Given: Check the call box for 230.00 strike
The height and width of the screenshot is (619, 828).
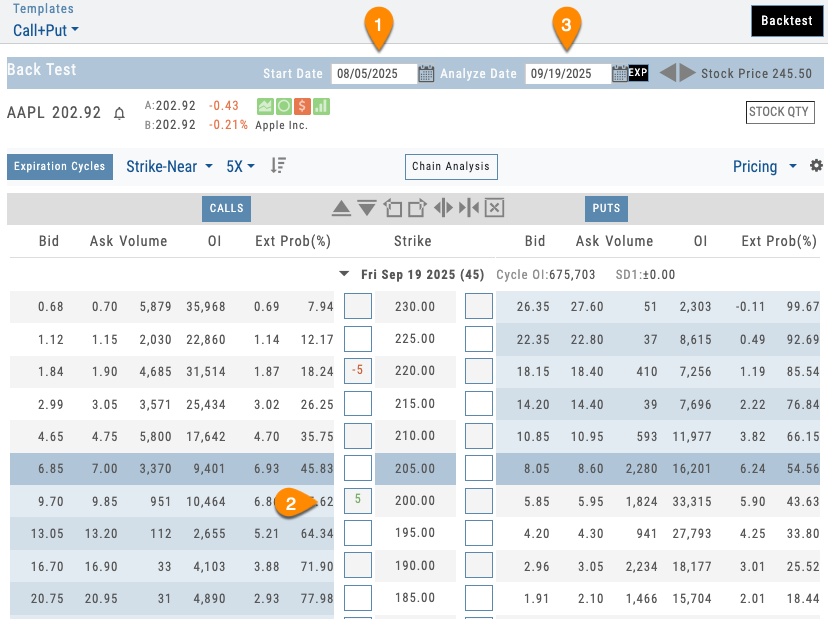Looking at the screenshot, I should (358, 306).
